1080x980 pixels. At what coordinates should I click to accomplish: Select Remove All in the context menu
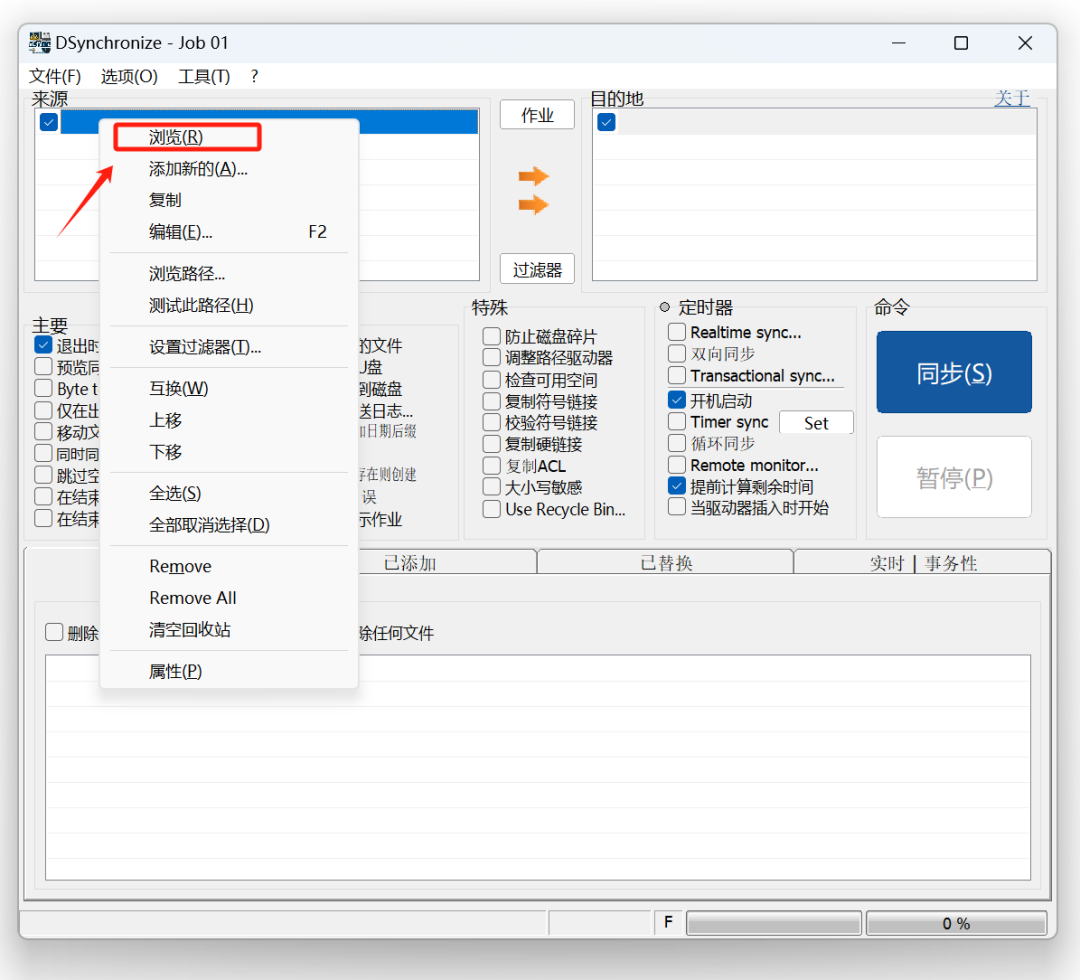[x=193, y=598]
